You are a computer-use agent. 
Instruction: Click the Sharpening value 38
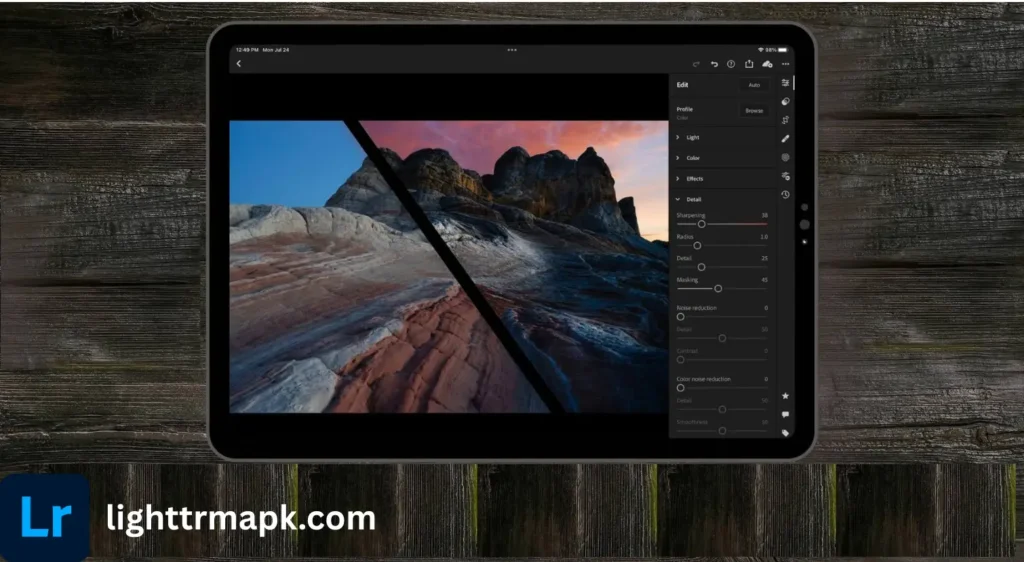(x=764, y=215)
